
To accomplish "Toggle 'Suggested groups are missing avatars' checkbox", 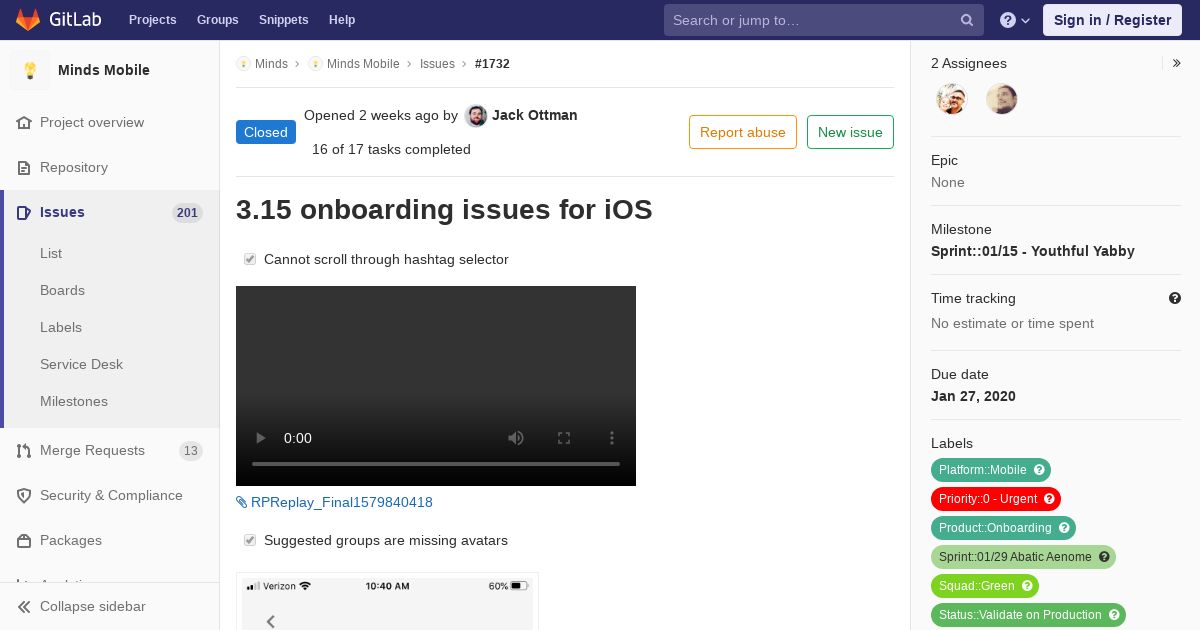I will (250, 540).
